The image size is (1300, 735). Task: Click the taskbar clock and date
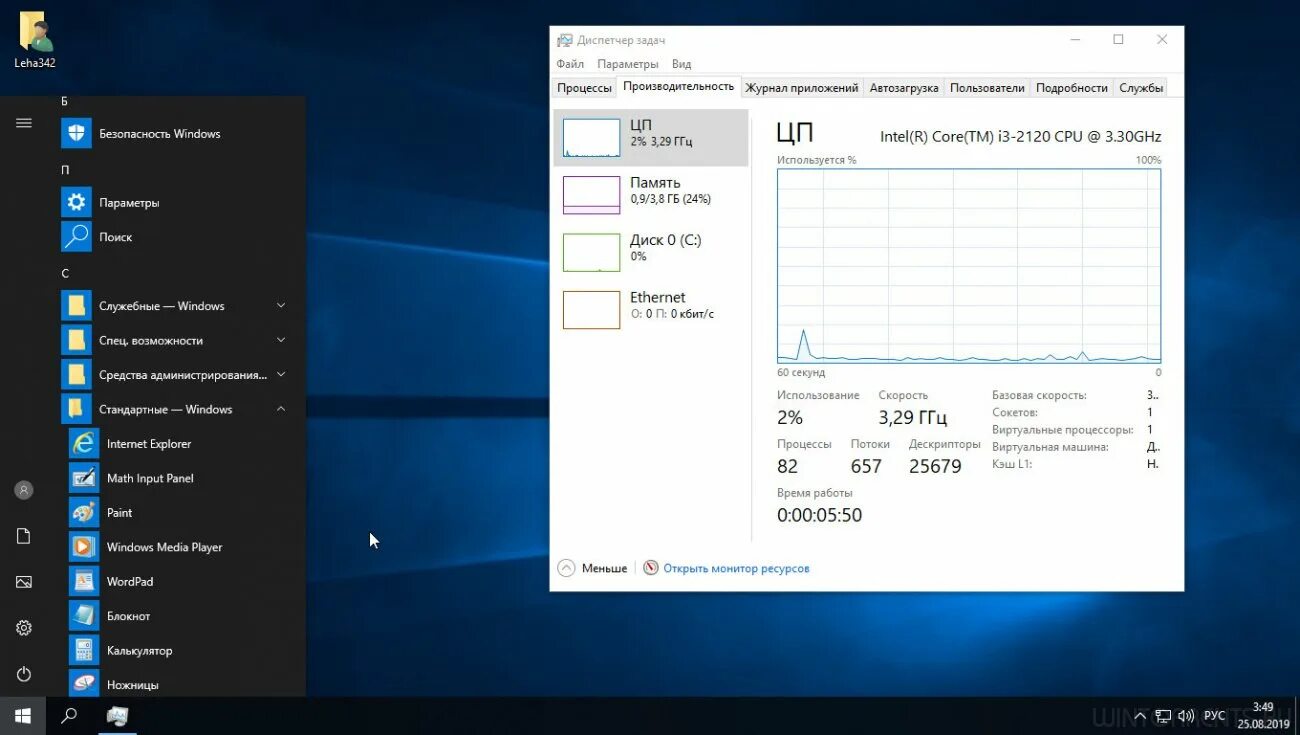coord(1263,715)
